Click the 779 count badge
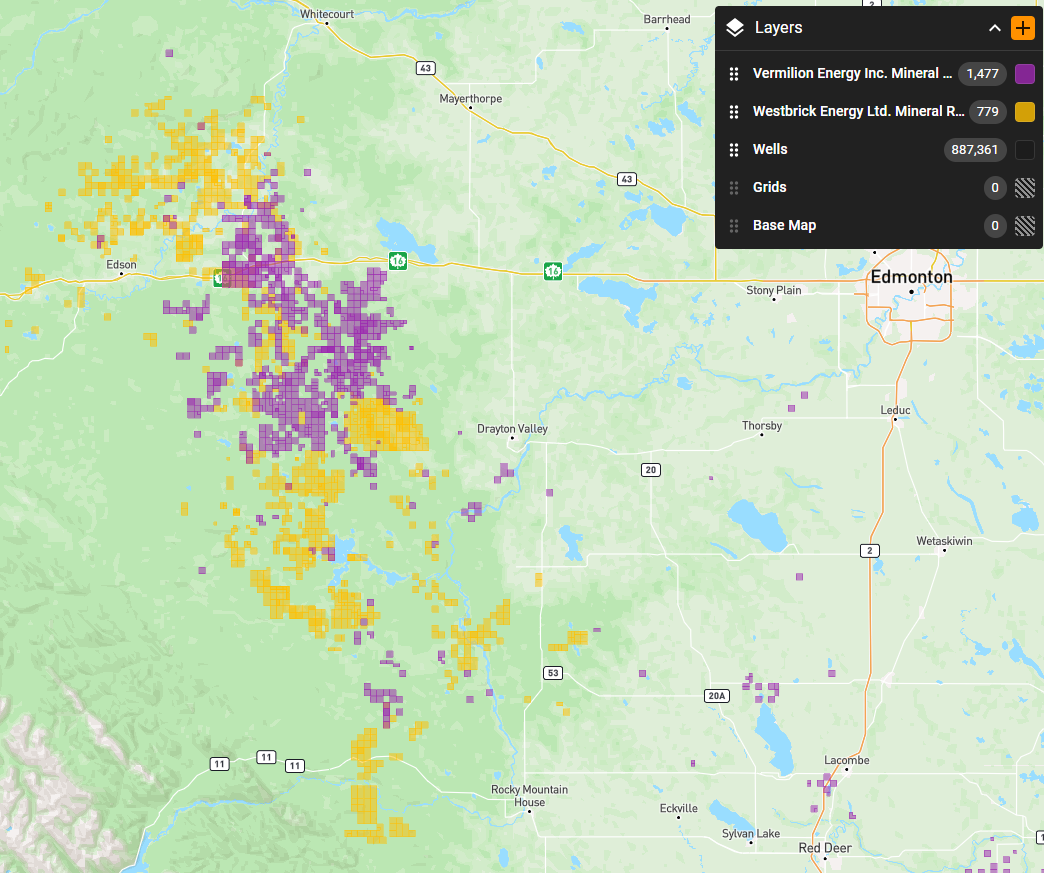Screen dimensions: 1044x873 [987, 112]
